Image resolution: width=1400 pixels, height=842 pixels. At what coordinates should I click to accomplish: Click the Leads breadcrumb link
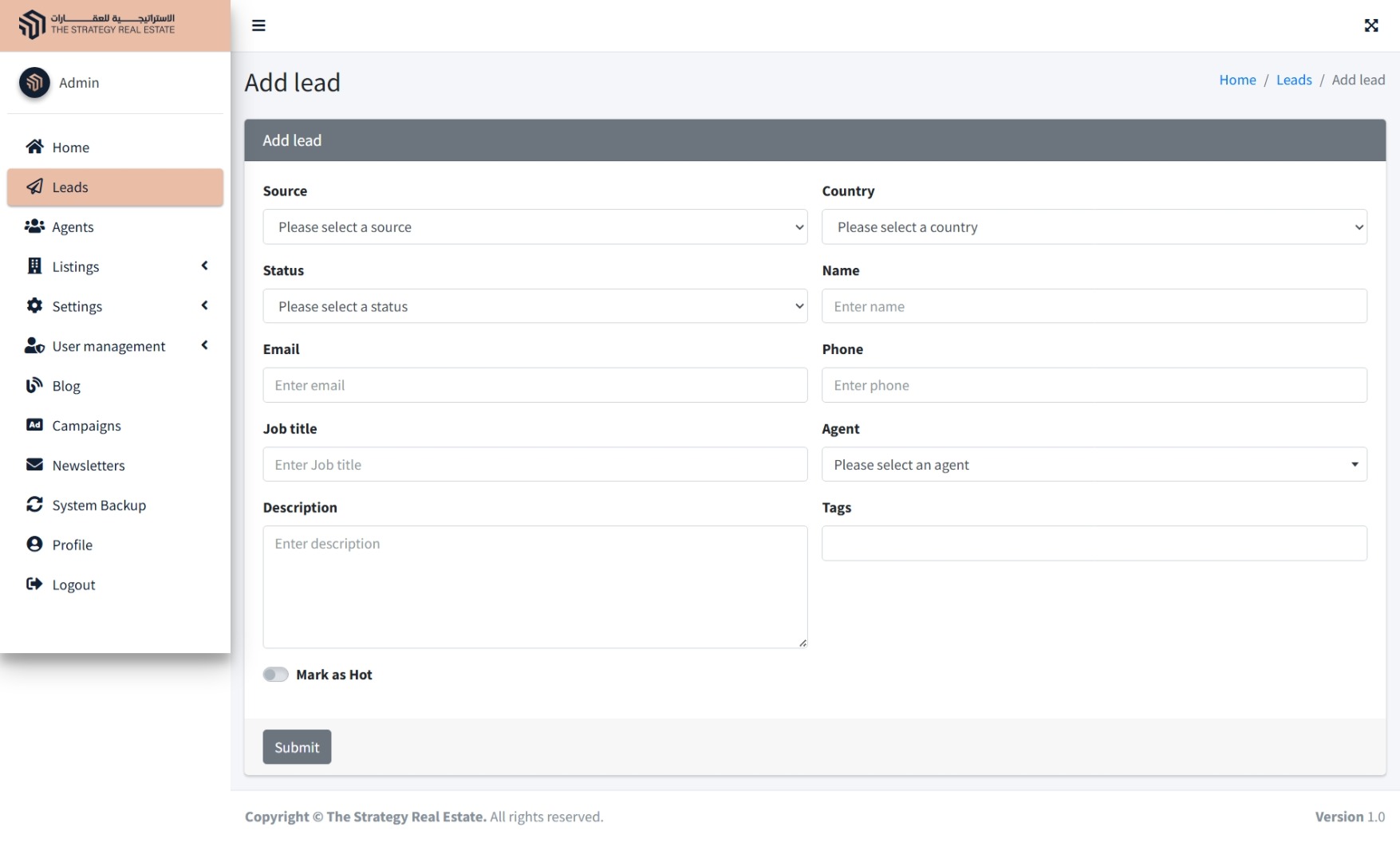coord(1293,80)
